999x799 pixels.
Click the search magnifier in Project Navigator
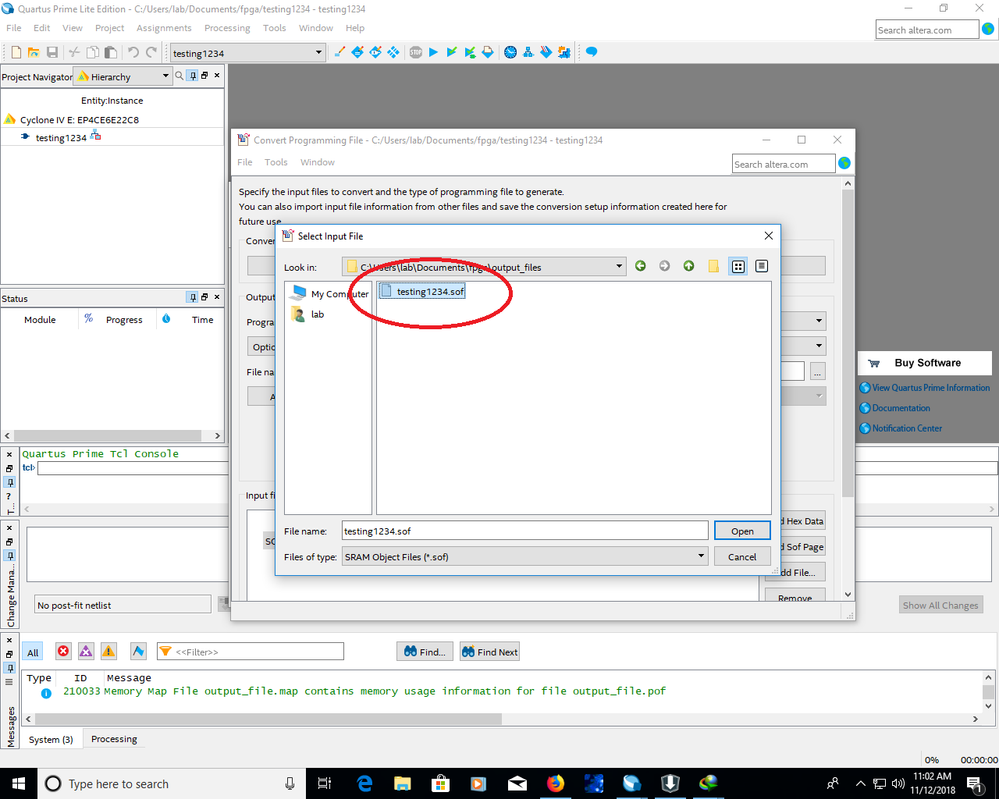pyautogui.click(x=180, y=76)
